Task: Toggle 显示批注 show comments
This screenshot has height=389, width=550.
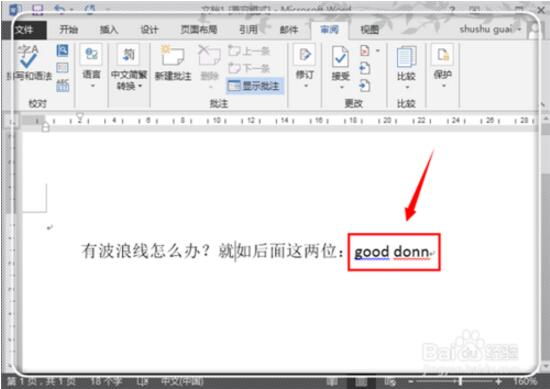Action: (x=254, y=86)
